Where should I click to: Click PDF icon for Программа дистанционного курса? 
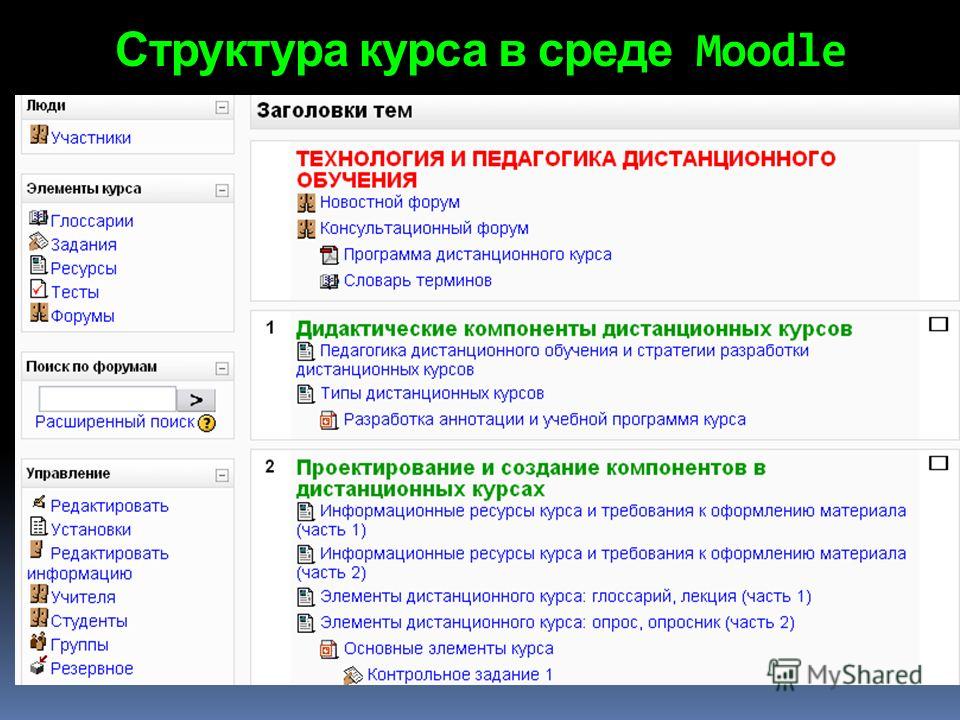329,255
